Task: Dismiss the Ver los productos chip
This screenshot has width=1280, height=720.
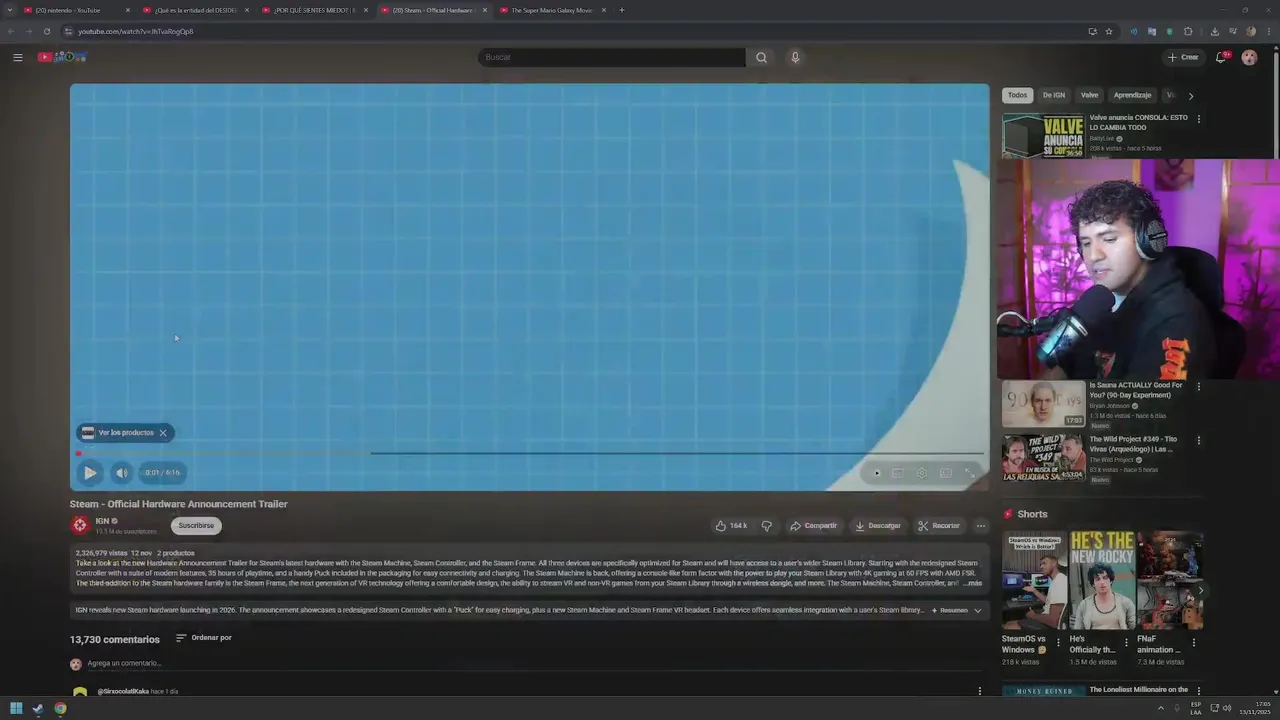Action: click(x=162, y=433)
